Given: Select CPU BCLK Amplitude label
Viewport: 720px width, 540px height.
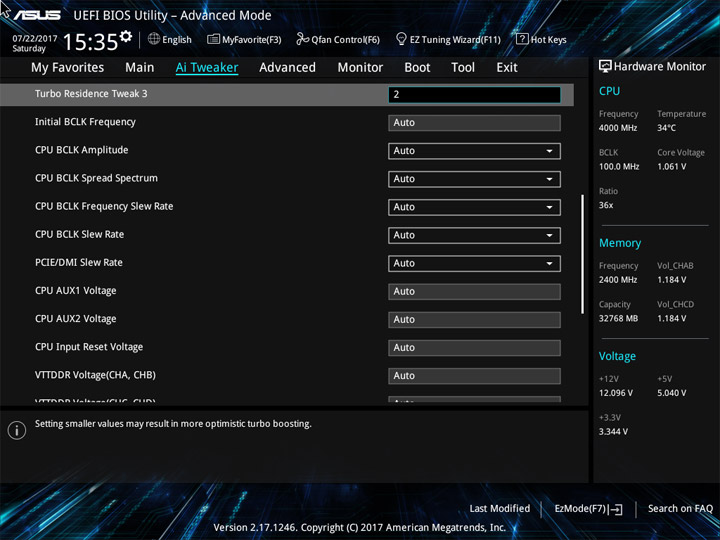Looking at the screenshot, I should coord(81,150).
